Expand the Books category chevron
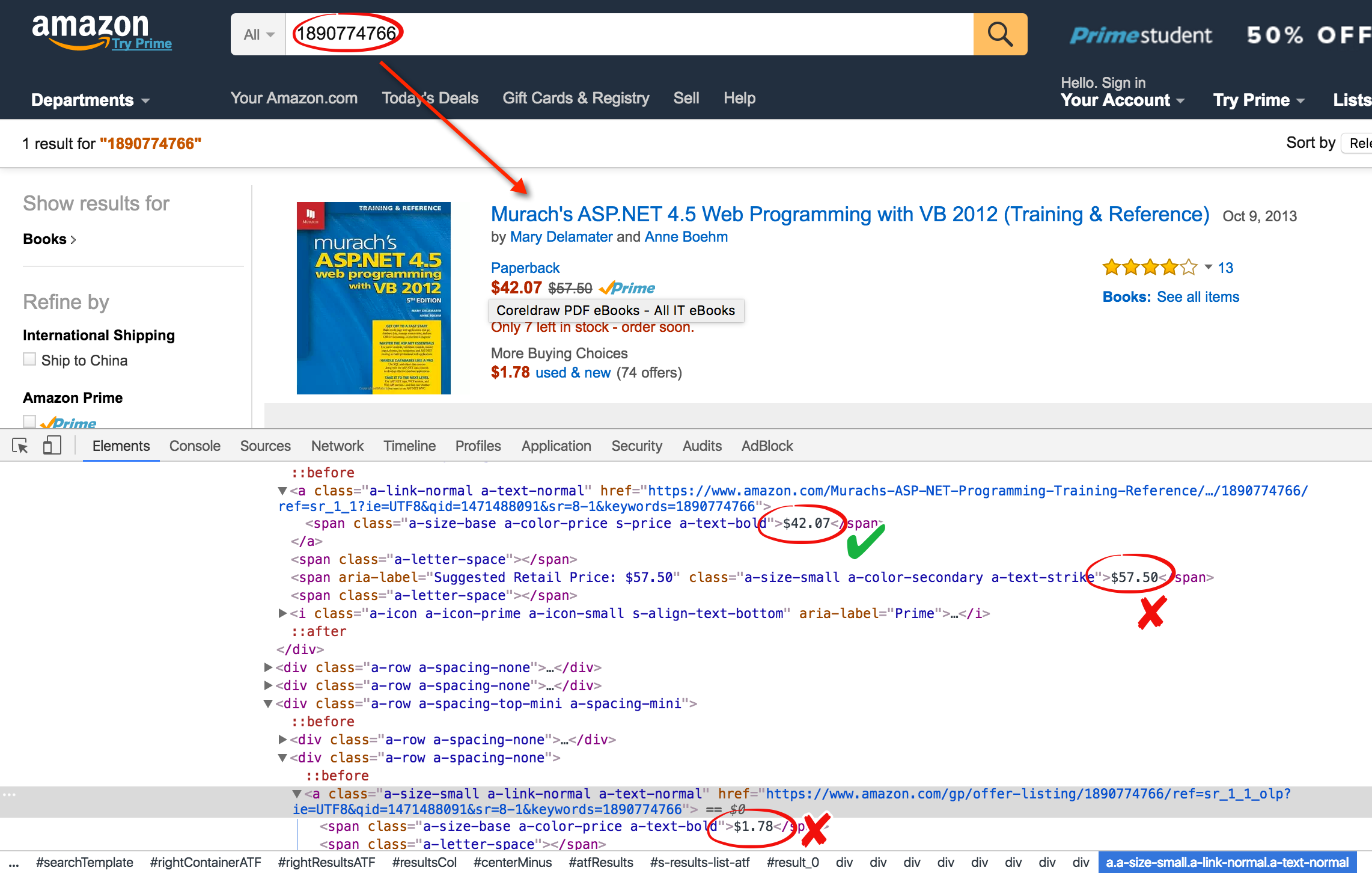1372x873 pixels. 73,240
